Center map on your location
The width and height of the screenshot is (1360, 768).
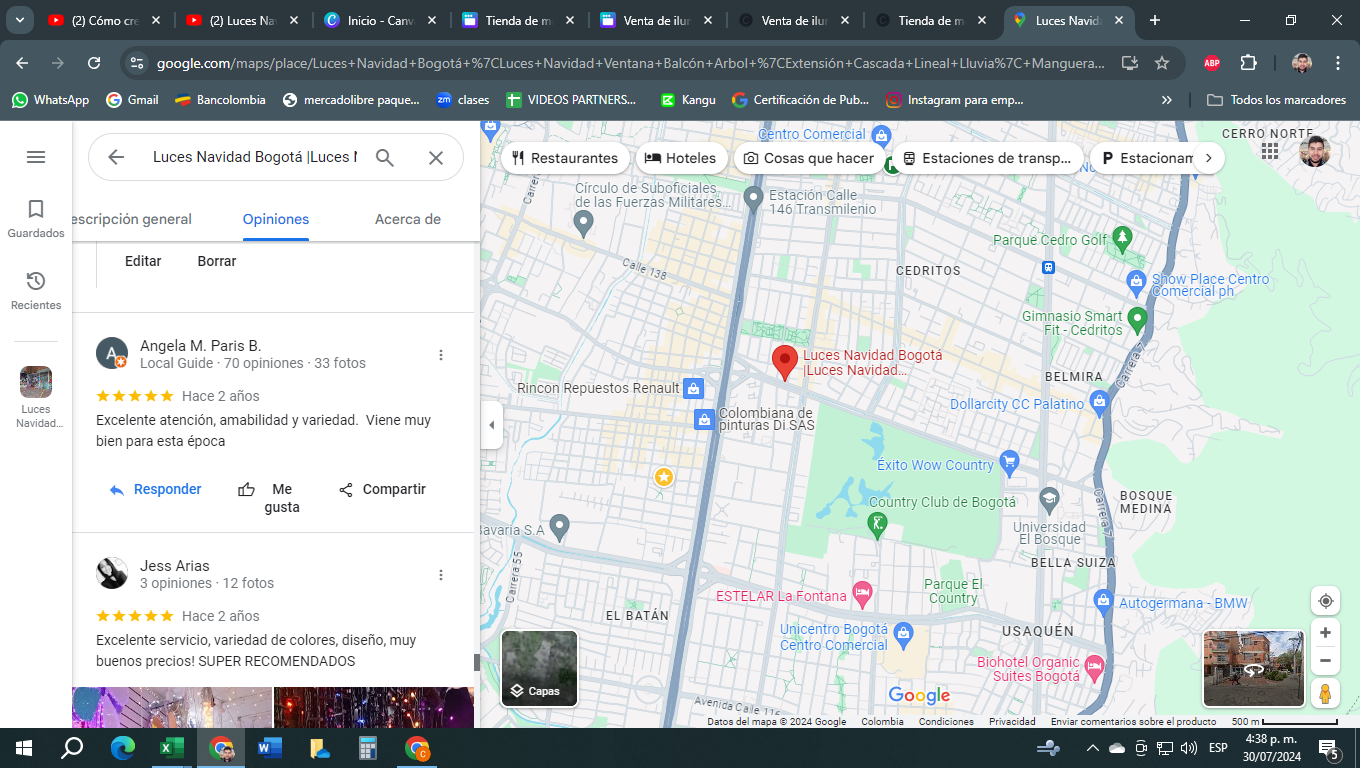[1325, 601]
